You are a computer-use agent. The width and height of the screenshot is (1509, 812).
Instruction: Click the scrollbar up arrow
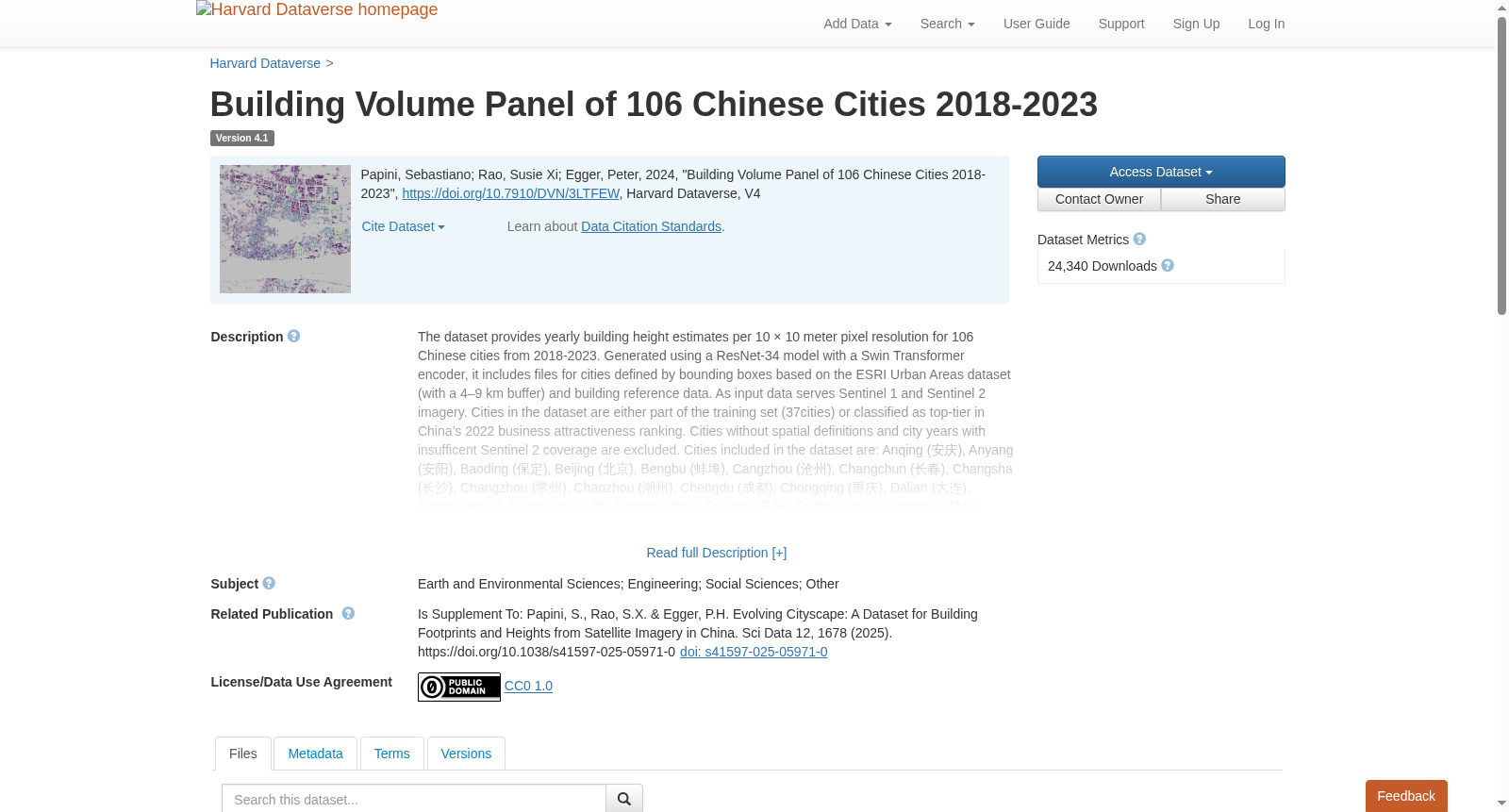(1502, 8)
